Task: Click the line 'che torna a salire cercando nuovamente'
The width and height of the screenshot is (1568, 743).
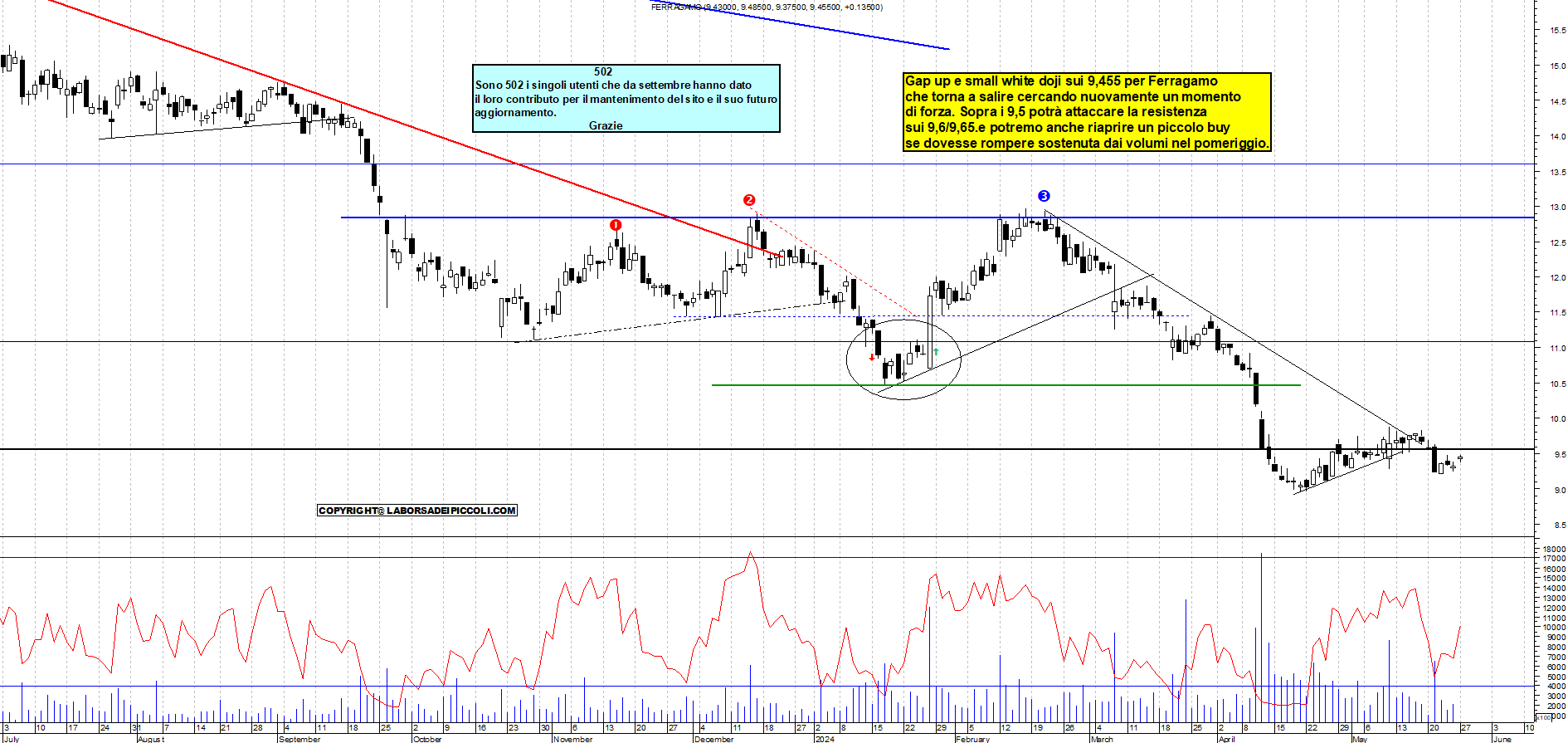Action: click(x=1073, y=96)
